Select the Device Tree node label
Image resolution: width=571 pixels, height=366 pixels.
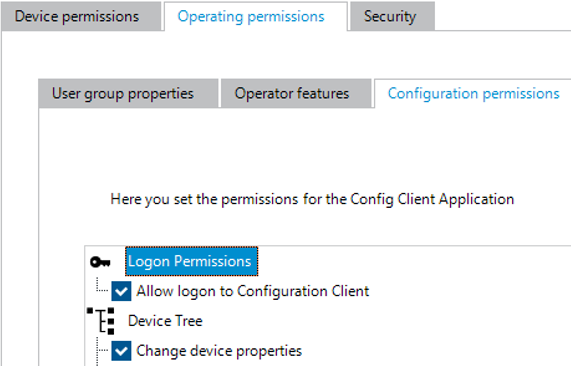165,321
